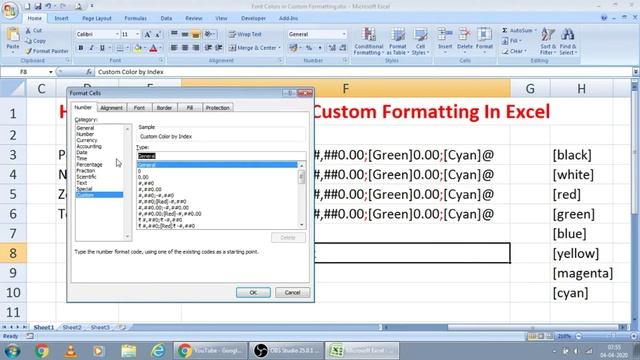Click the Fill Color bucket icon
This screenshot has height=360, width=640.
[x=138, y=48]
